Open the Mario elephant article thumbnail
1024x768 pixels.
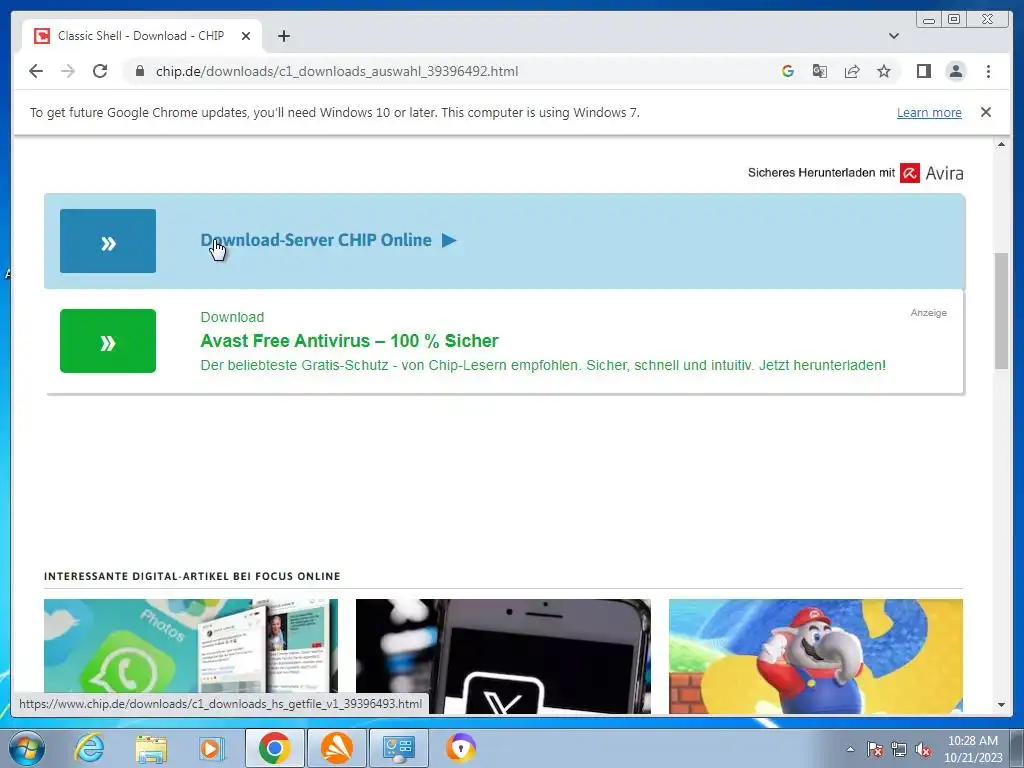[x=816, y=656]
